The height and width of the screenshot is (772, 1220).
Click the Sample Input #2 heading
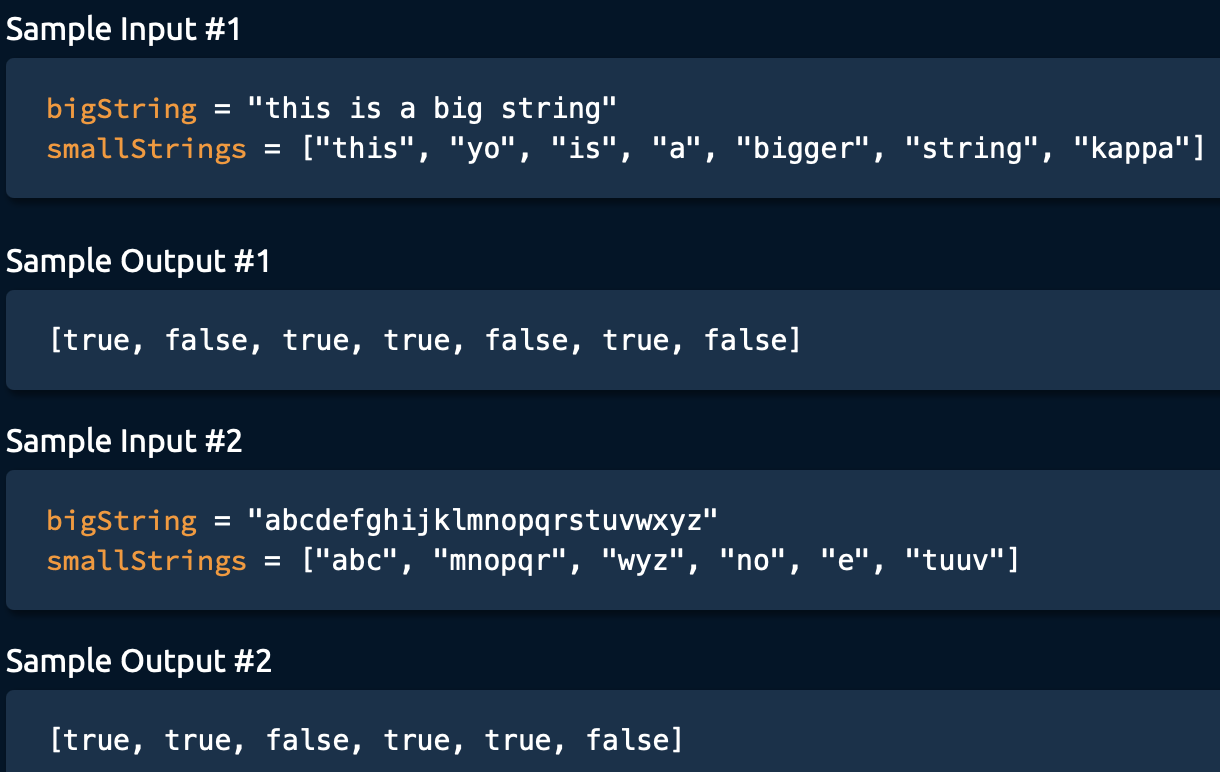point(124,441)
